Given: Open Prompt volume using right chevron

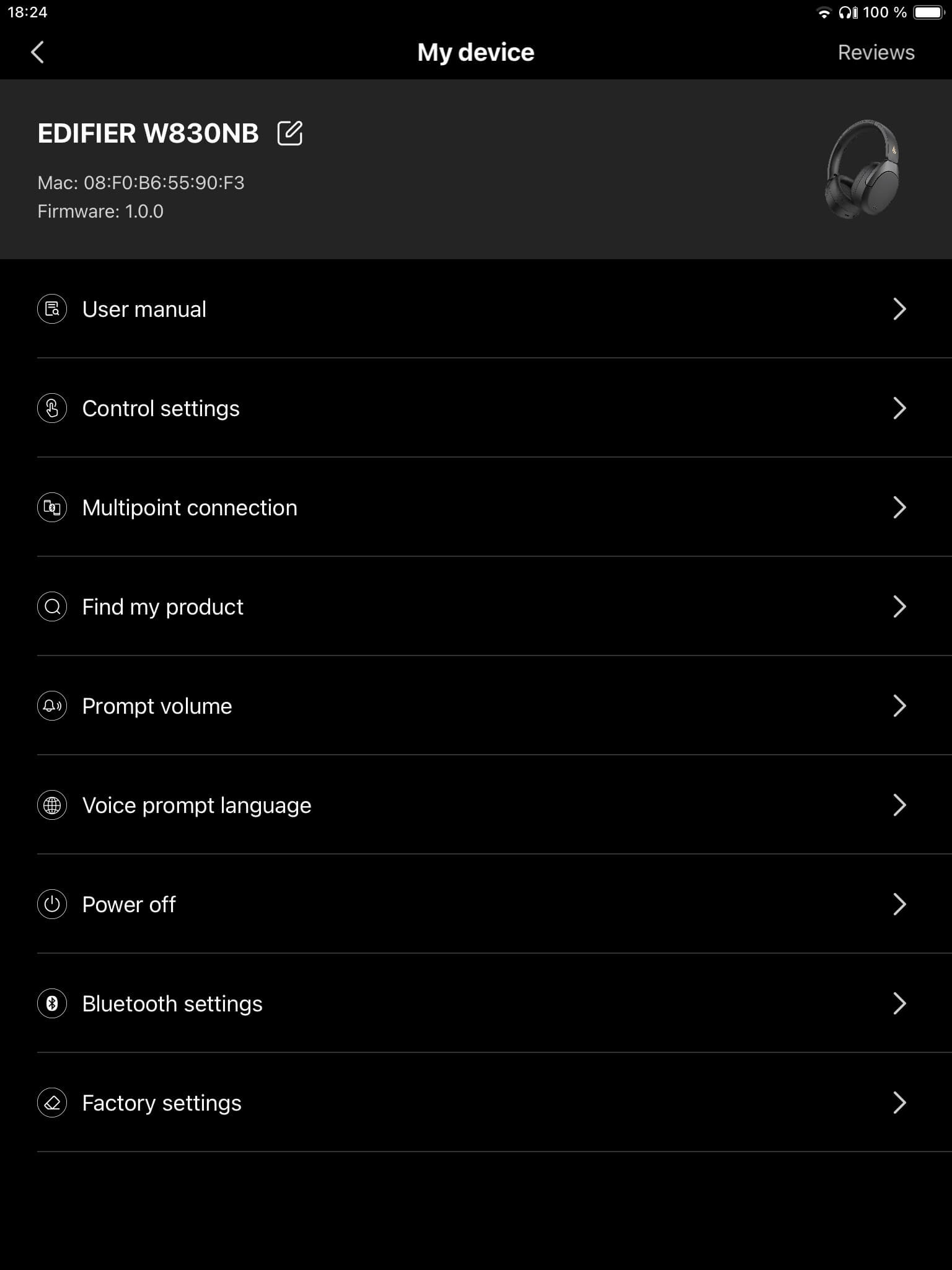Looking at the screenshot, I should click(x=899, y=706).
